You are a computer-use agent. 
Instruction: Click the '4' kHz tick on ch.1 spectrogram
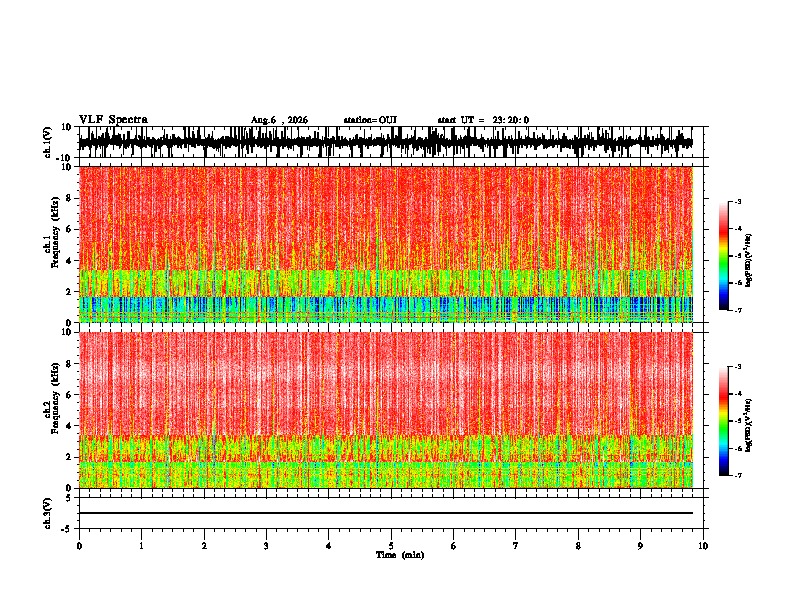point(69,261)
